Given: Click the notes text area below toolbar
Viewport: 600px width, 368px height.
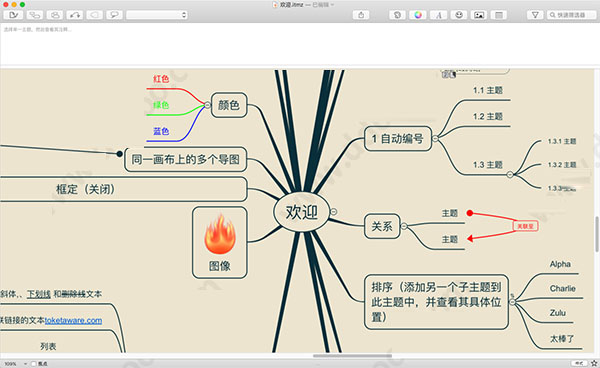Looking at the screenshot, I should (300, 44).
